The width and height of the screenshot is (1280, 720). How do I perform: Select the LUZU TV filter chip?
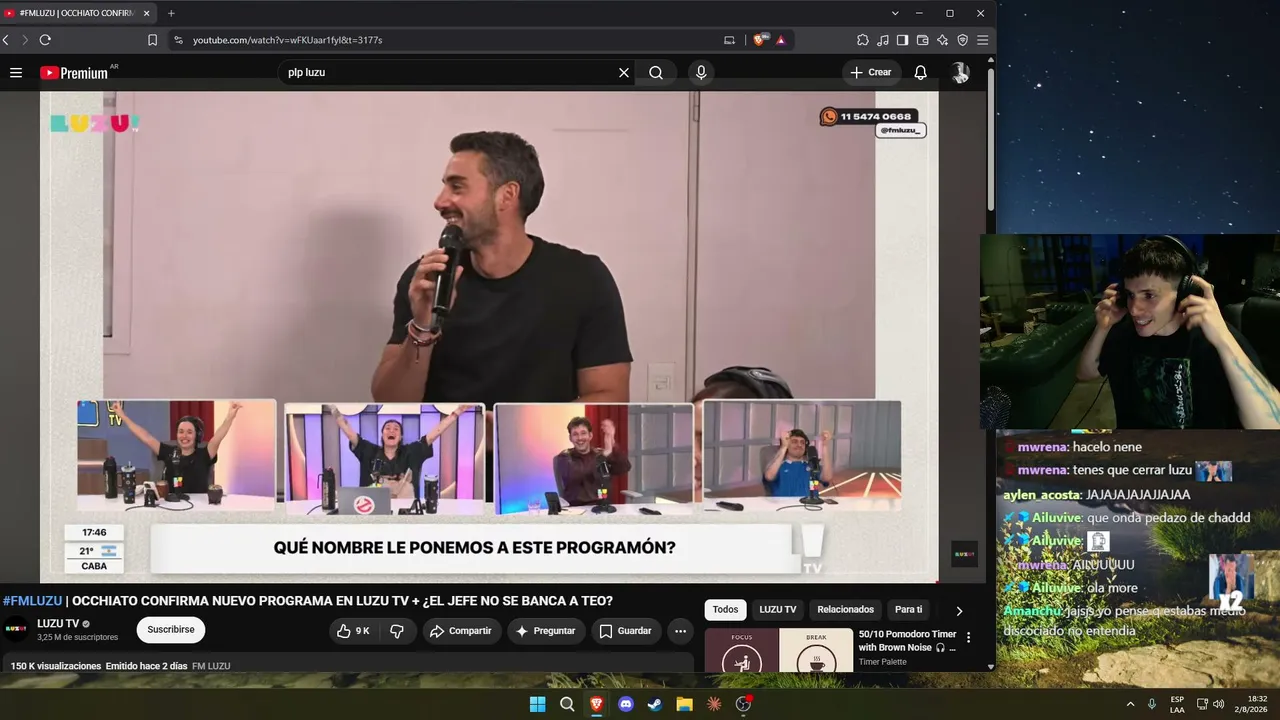tap(777, 610)
